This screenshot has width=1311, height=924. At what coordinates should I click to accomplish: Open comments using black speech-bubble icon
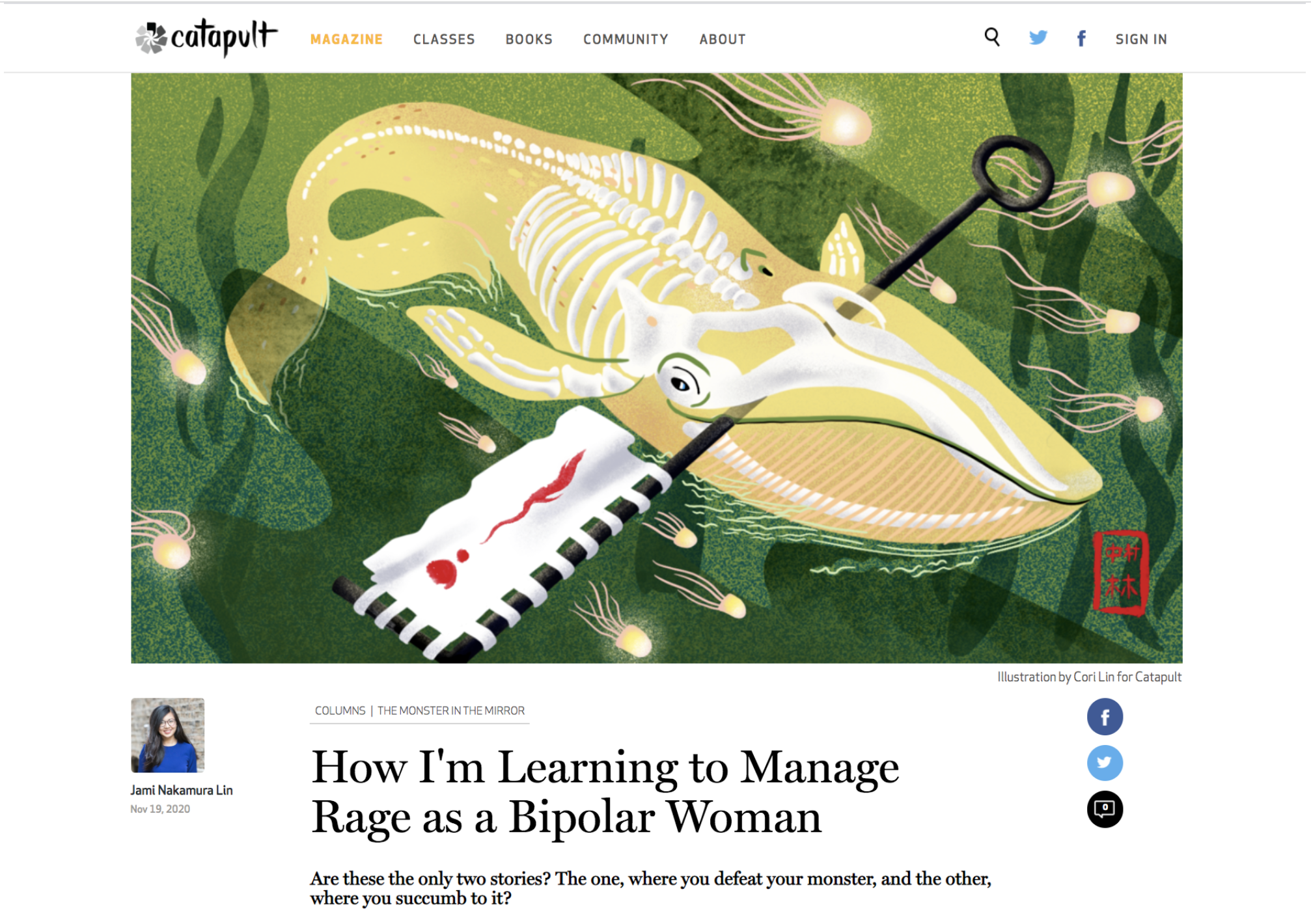pyautogui.click(x=1105, y=809)
